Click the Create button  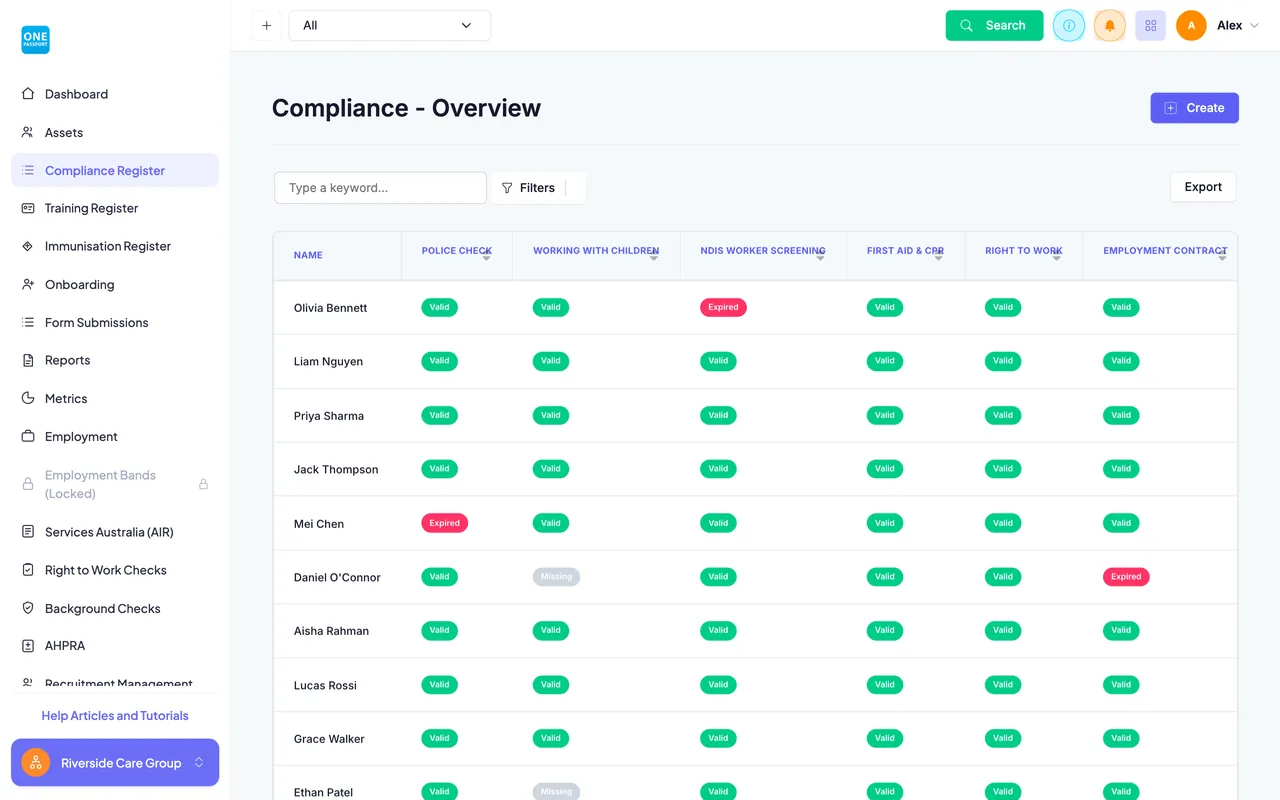click(1194, 108)
